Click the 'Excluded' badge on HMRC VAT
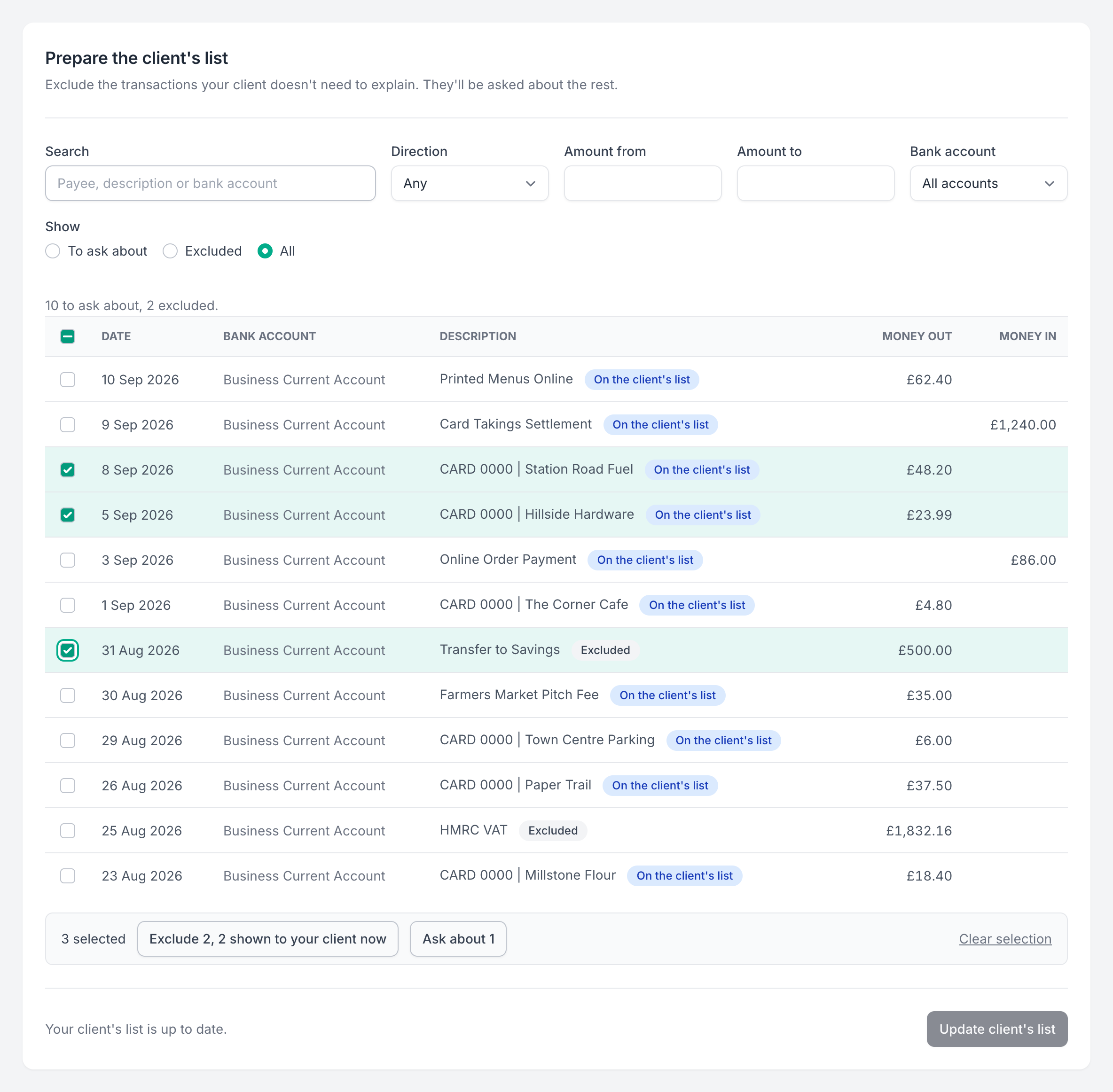Viewport: 1113px width, 1092px height. pos(553,830)
